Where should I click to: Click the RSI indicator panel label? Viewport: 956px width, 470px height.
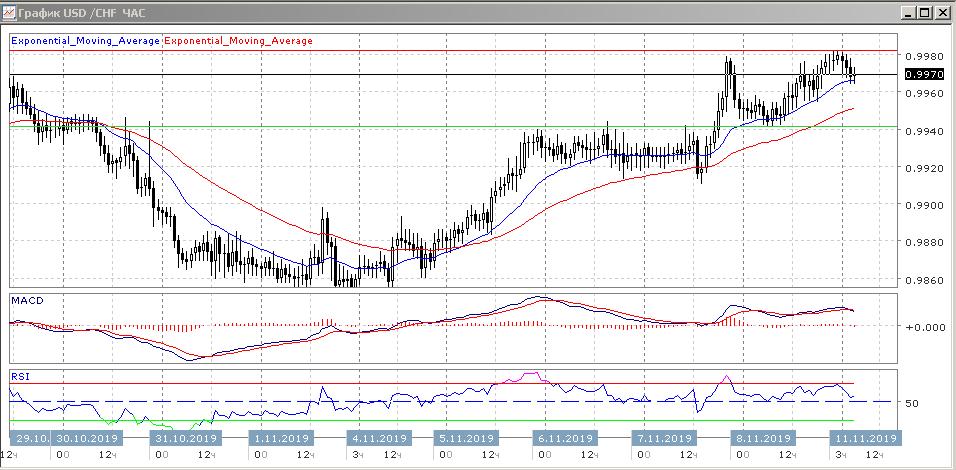coord(20,377)
